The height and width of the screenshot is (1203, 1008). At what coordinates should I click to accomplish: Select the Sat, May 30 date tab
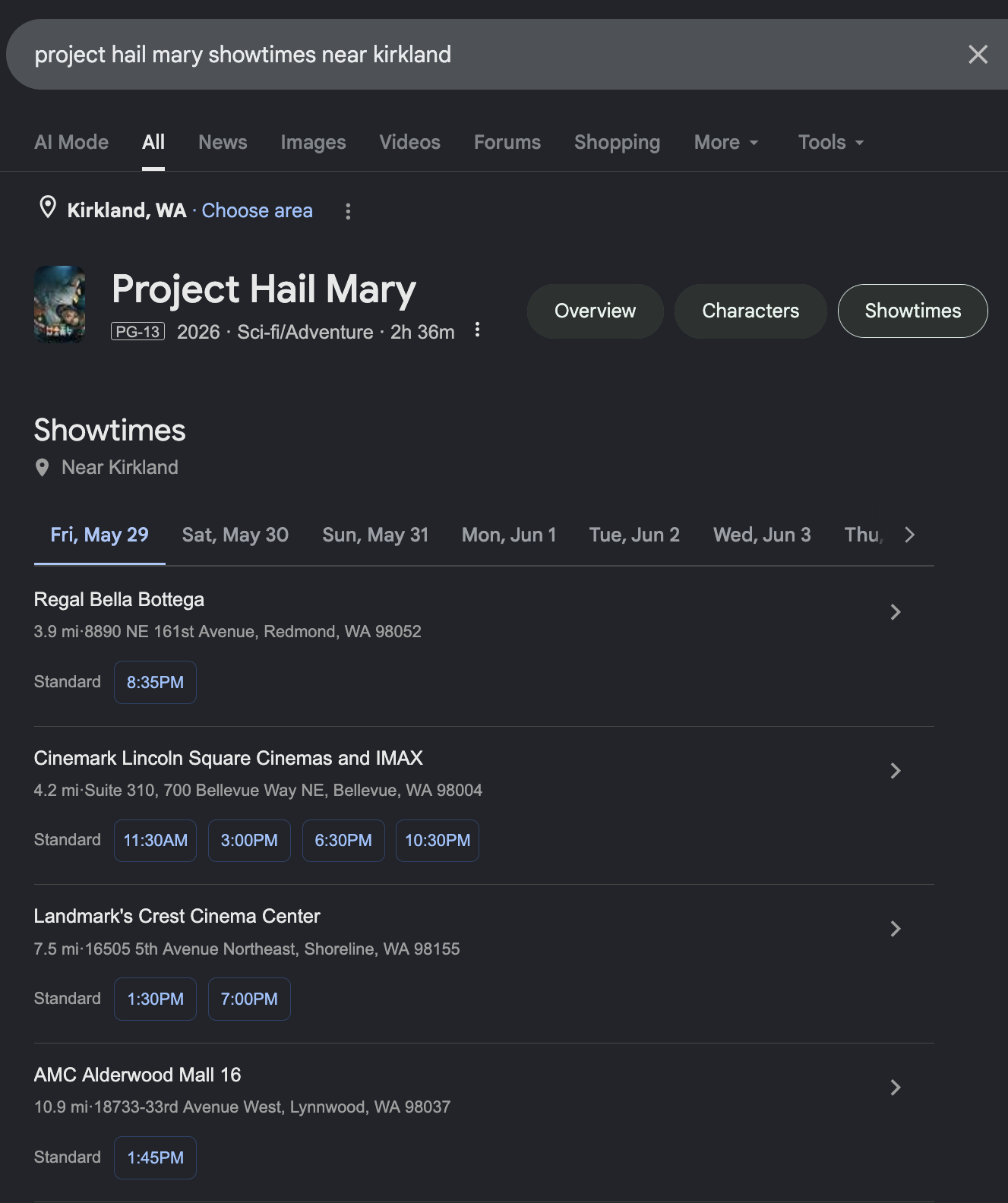(x=235, y=535)
